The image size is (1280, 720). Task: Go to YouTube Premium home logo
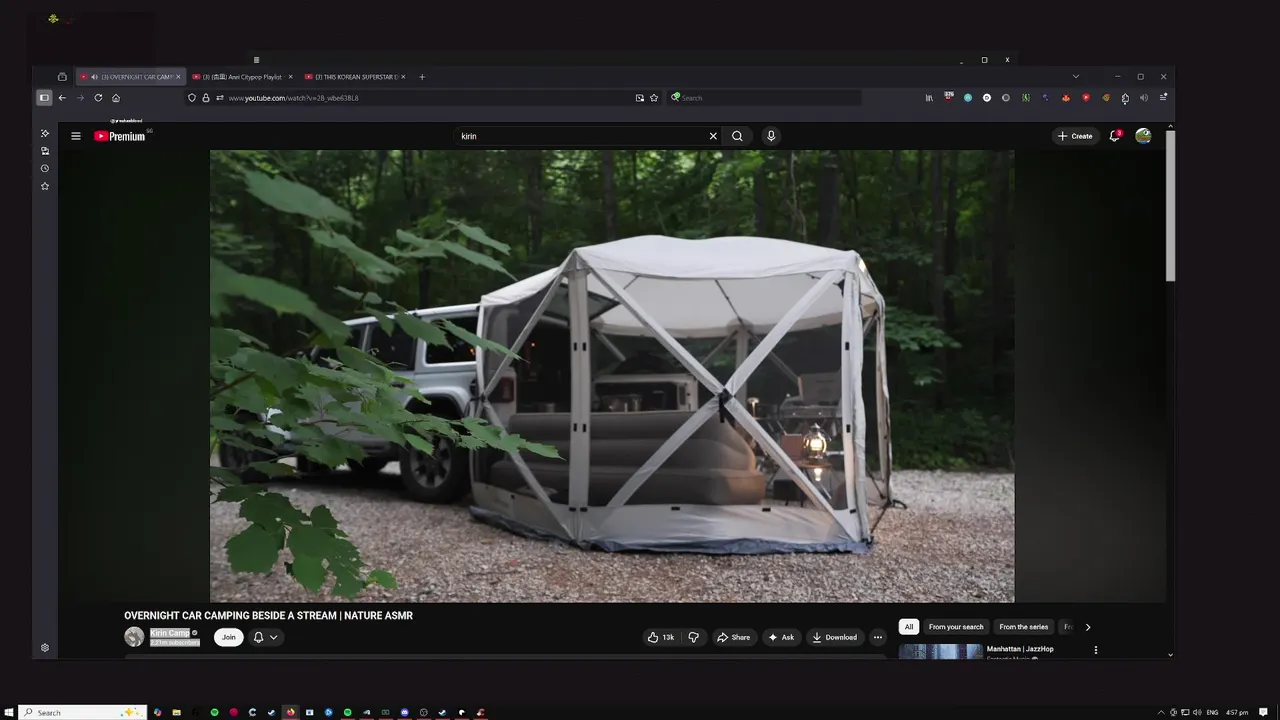120,136
